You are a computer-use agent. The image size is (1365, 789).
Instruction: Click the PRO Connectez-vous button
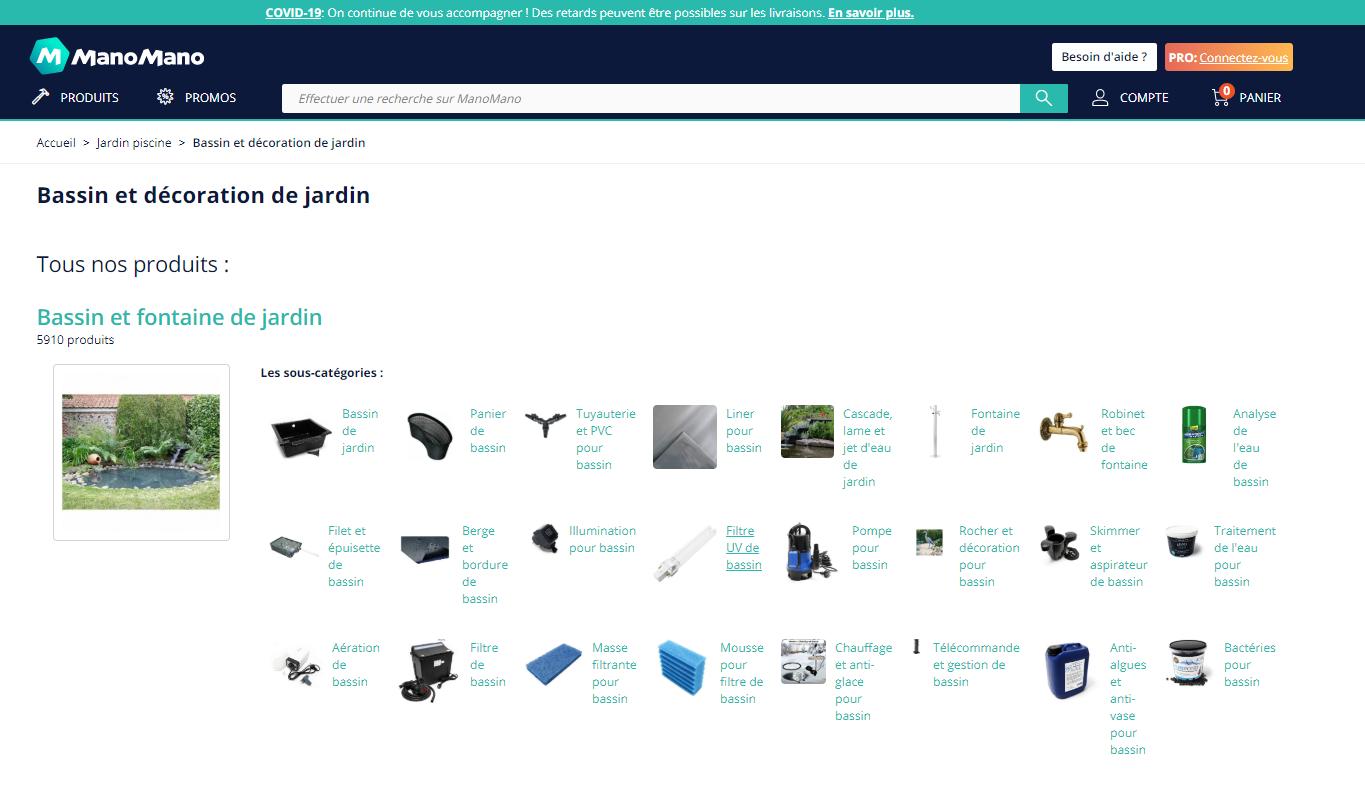[1229, 57]
